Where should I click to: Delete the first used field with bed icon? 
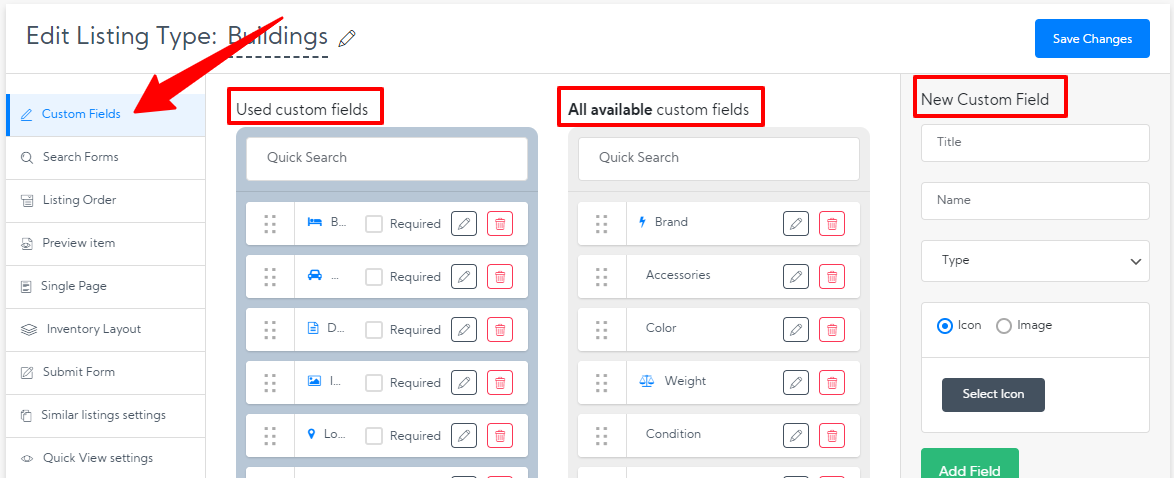(x=500, y=224)
